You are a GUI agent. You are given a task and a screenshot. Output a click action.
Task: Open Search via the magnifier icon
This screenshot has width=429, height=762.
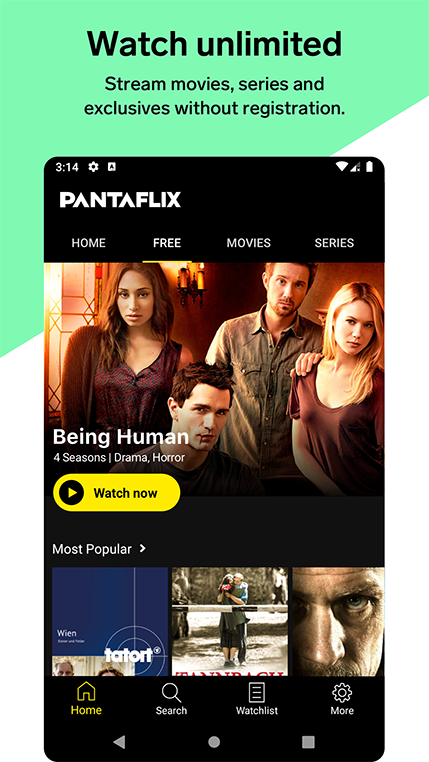click(x=171, y=692)
